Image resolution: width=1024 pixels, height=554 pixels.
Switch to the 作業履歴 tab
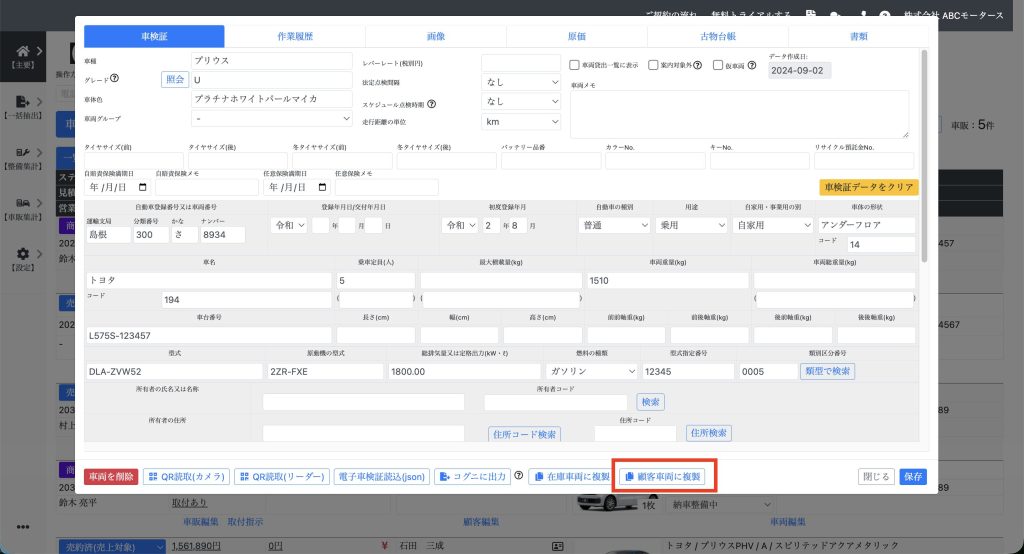294,36
